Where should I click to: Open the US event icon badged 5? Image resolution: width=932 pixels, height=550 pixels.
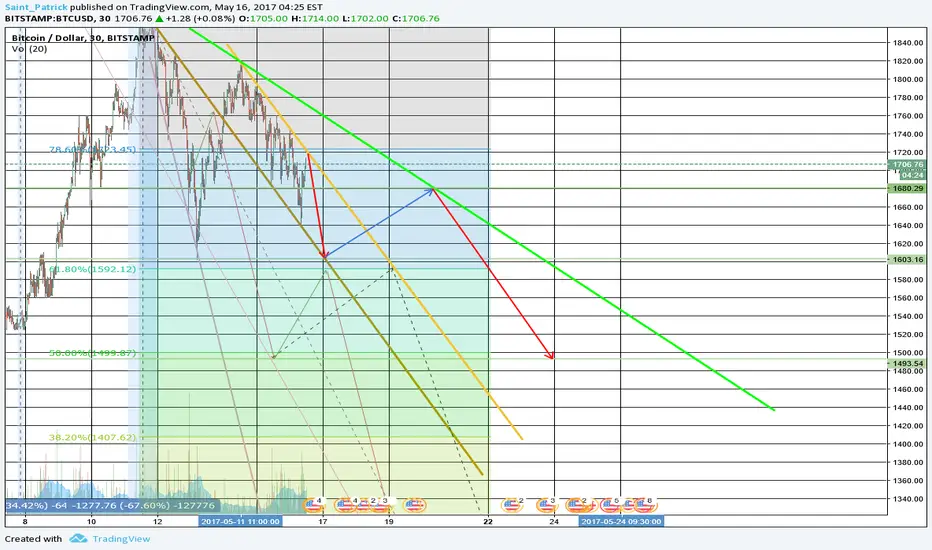click(x=610, y=505)
